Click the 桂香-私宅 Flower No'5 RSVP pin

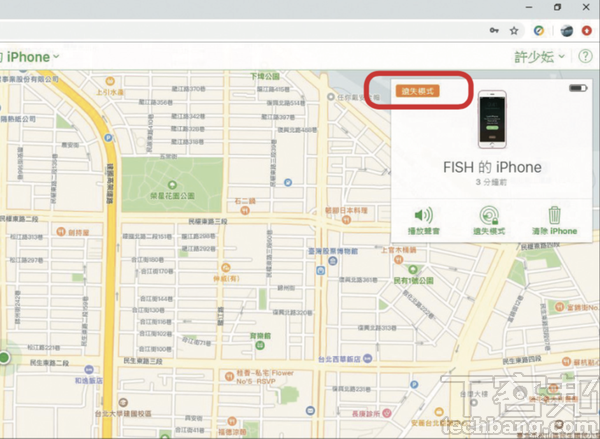[x=229, y=376]
